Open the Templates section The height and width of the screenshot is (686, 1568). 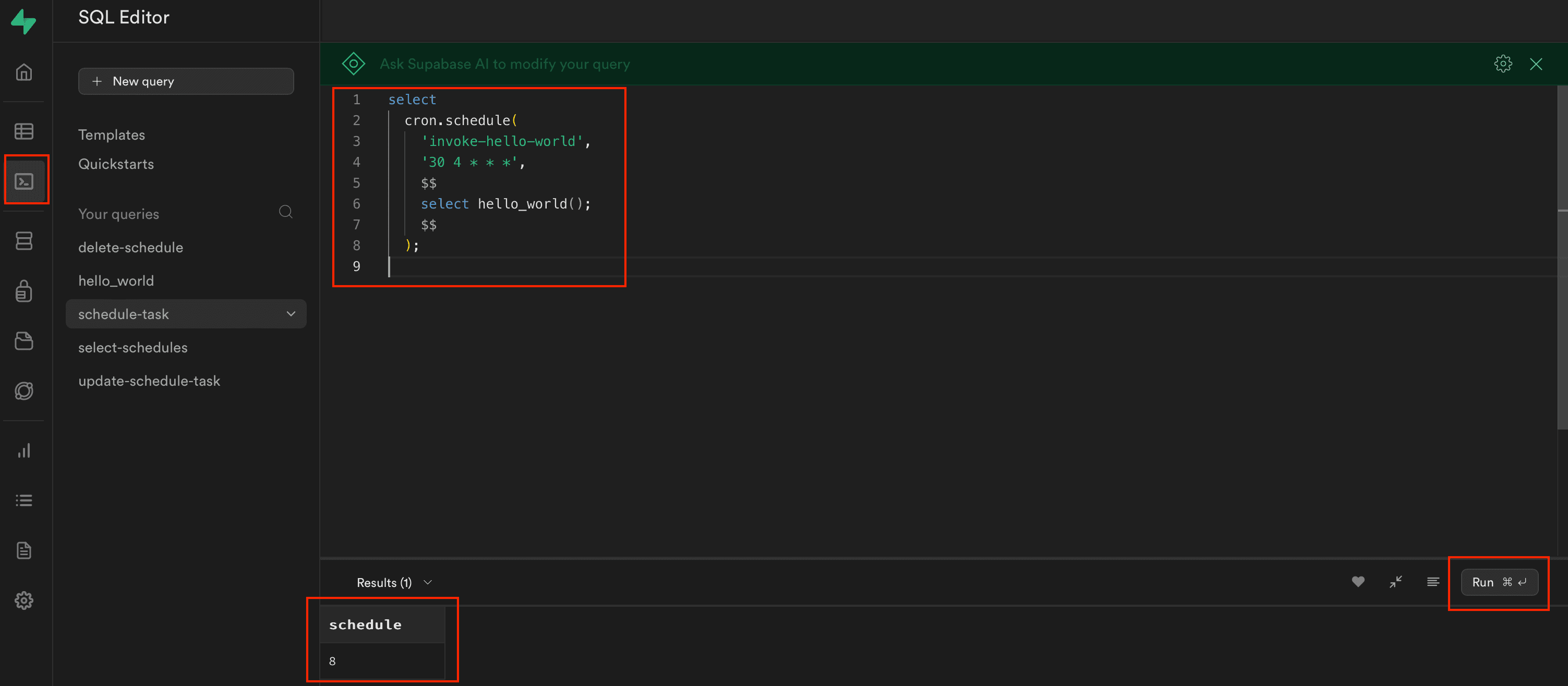[x=112, y=135]
